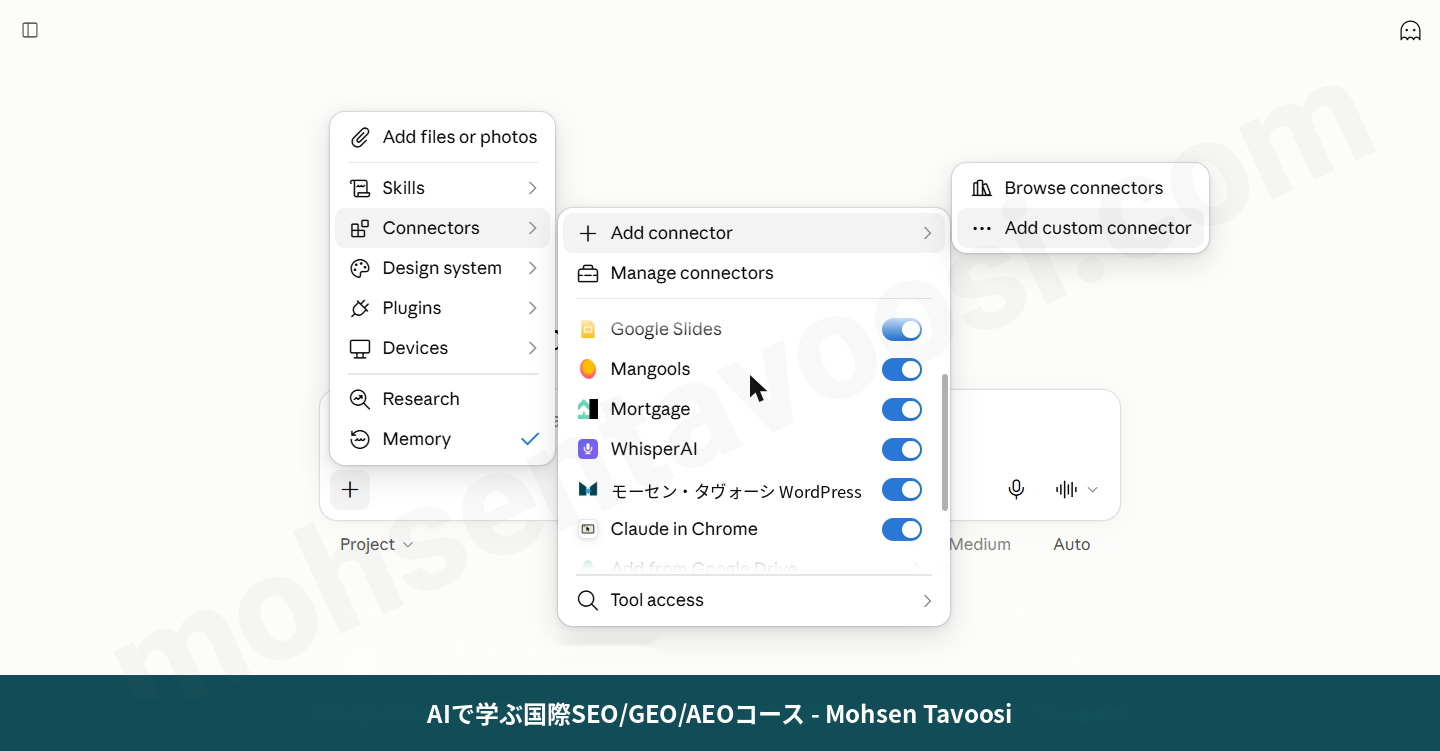Click the Mortgage house logo icon
The image size is (1440, 751).
[588, 409]
